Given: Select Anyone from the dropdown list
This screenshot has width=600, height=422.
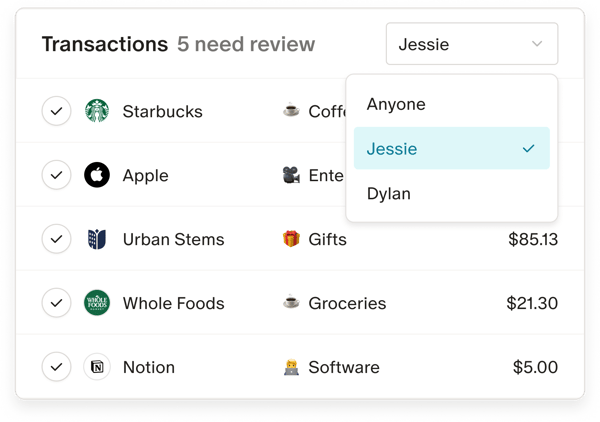Looking at the screenshot, I should click(452, 104).
